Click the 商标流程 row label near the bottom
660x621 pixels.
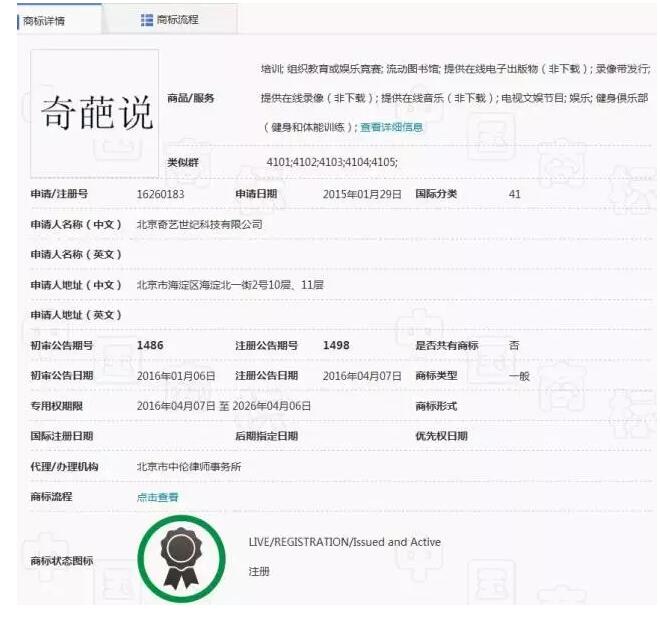[x=51, y=497]
